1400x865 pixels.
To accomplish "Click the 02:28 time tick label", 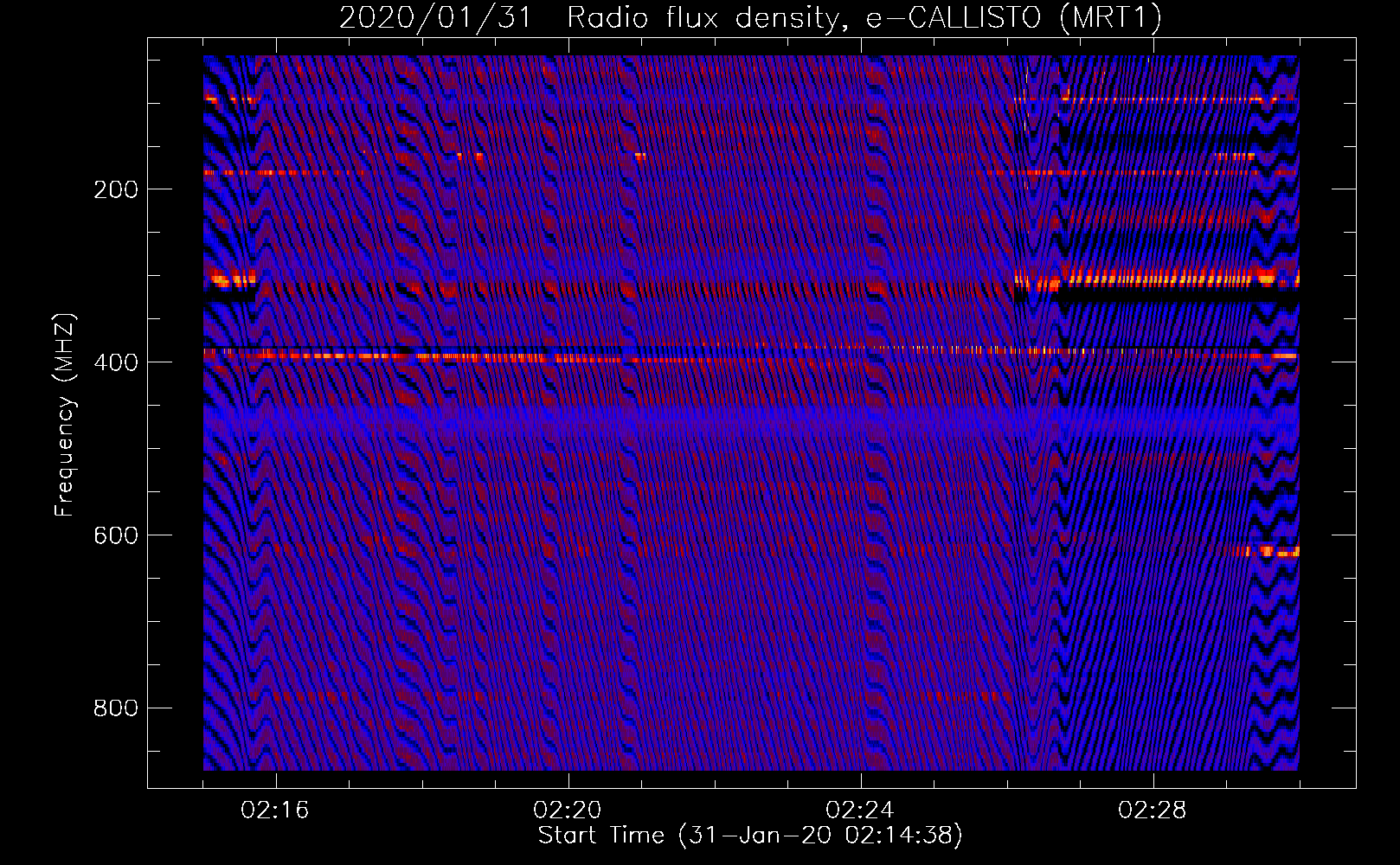I will (x=1153, y=811).
